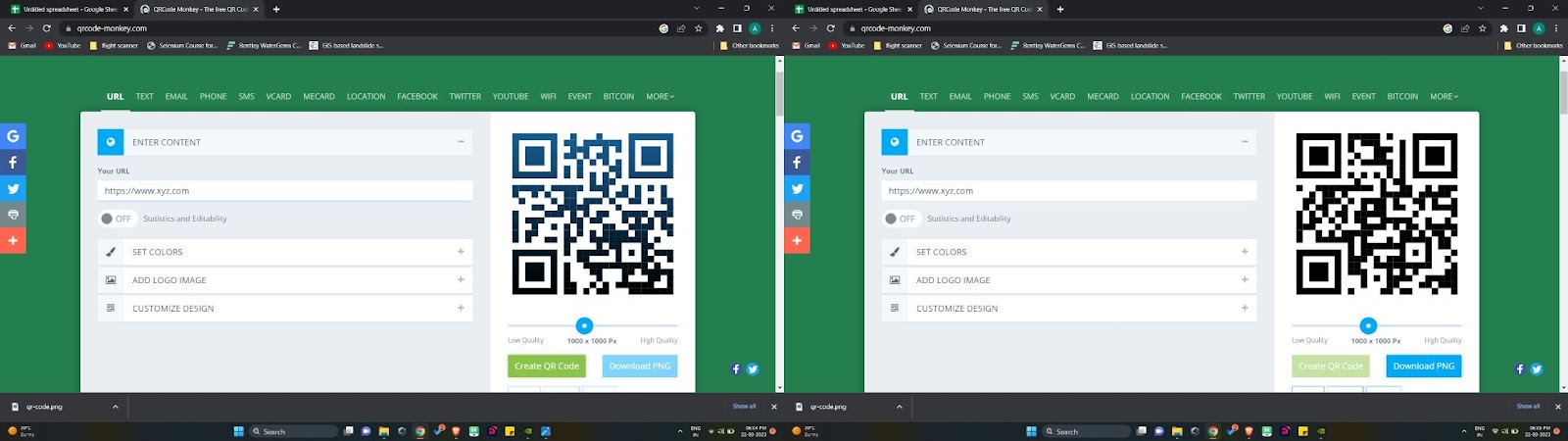Select the BITCOIN tab in right window
This screenshot has height=441, width=1568.
coord(1402,97)
